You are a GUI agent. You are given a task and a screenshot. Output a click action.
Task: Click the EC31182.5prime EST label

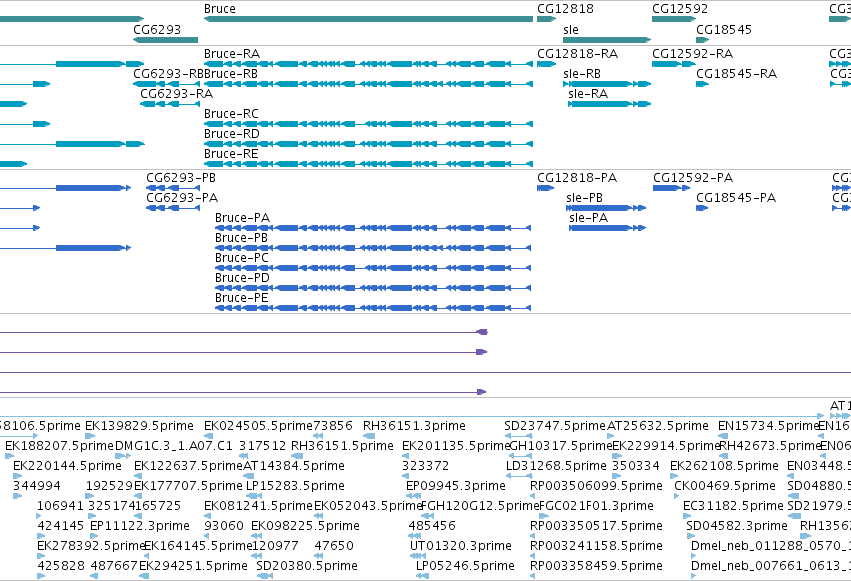click(x=733, y=506)
